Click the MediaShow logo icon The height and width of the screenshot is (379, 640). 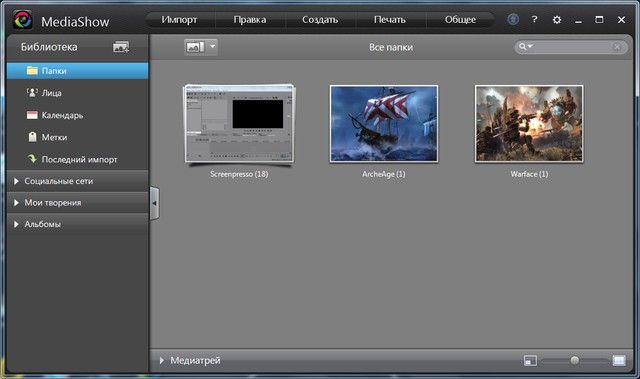[22, 20]
